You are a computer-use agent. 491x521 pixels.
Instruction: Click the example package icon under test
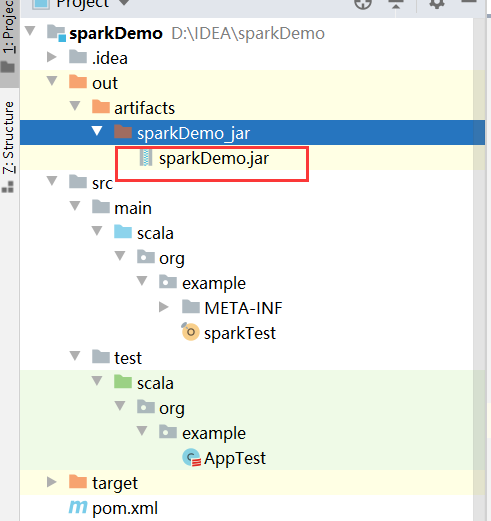tap(168, 432)
